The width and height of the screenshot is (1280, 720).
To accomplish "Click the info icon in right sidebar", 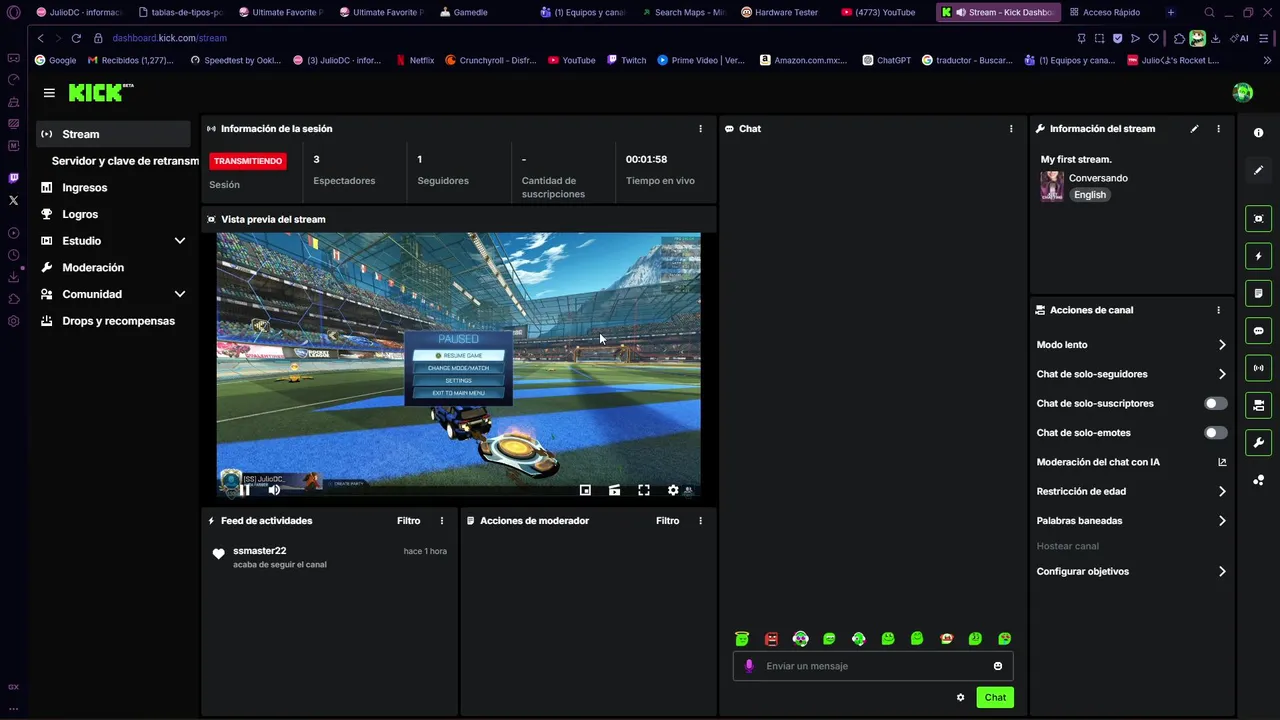I will click(1259, 133).
